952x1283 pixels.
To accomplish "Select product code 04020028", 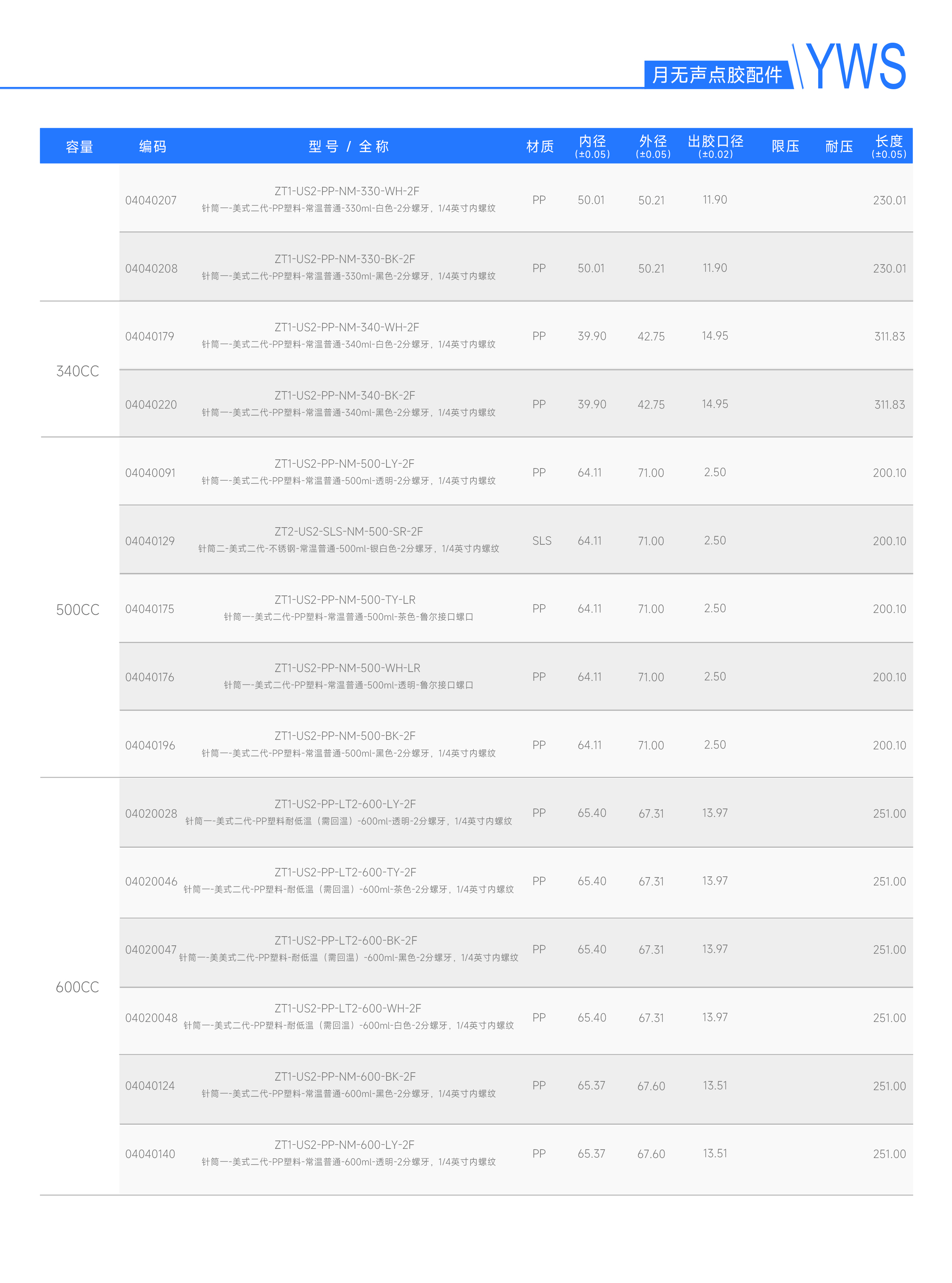I will click(x=151, y=814).
